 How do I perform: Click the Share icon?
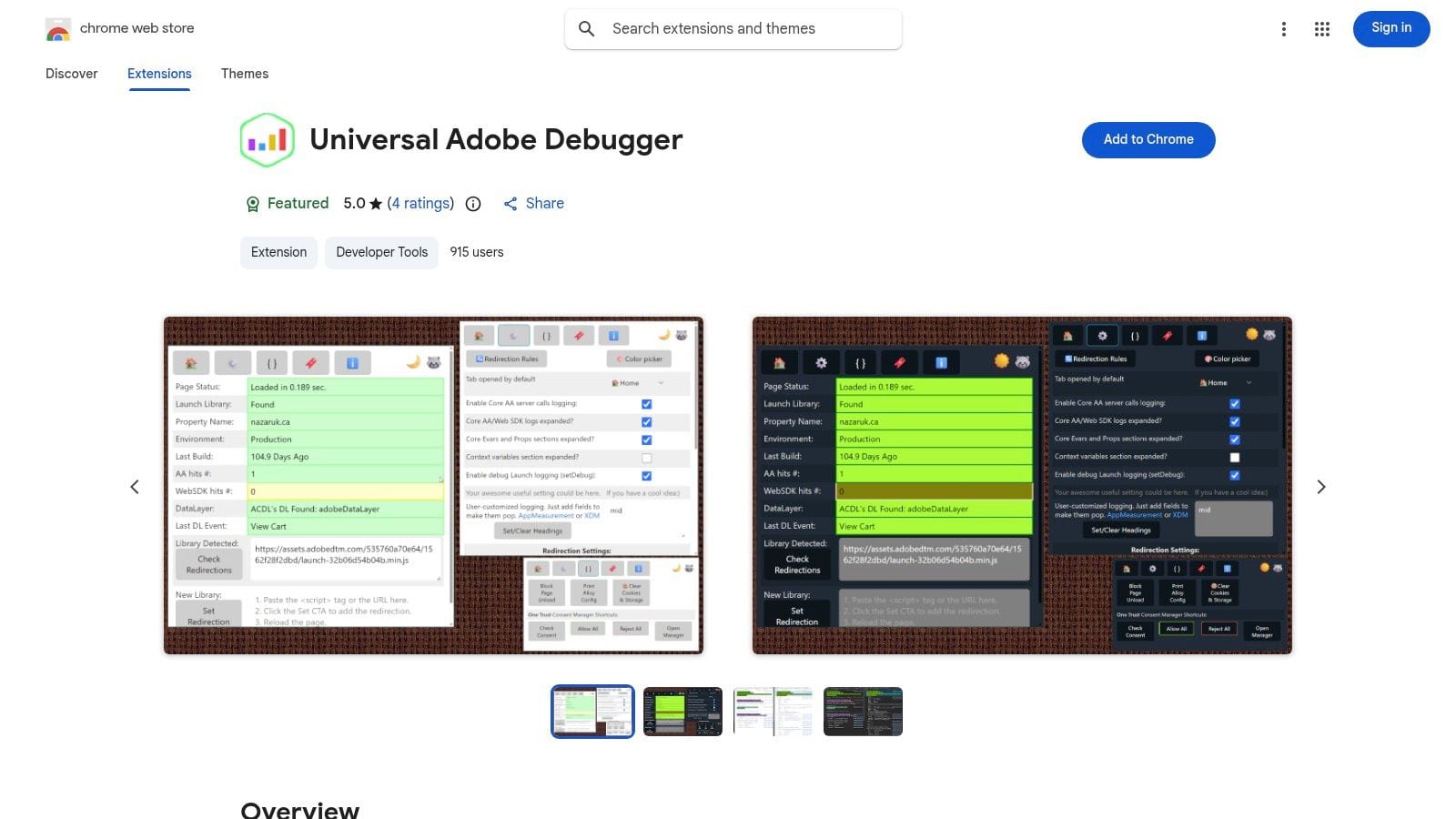511,204
